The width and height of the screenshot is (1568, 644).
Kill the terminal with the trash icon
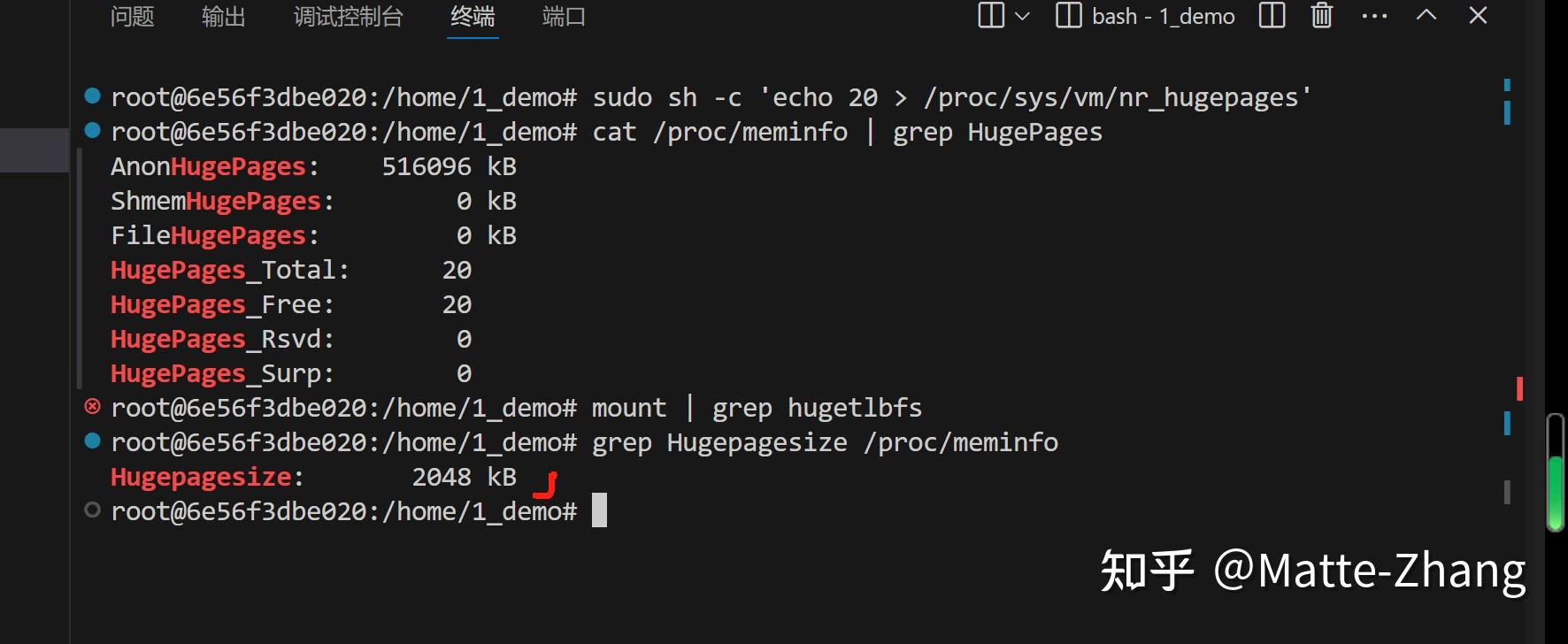[1321, 16]
